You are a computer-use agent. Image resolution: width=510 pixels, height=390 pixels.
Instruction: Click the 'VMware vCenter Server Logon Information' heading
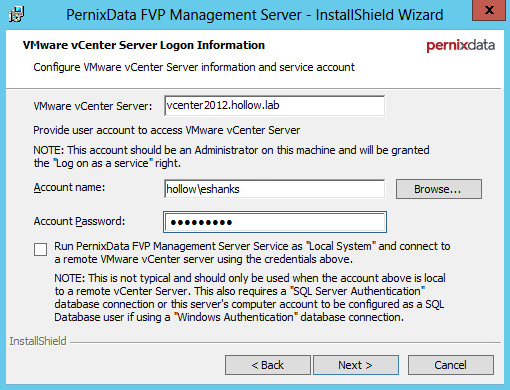pos(144,45)
